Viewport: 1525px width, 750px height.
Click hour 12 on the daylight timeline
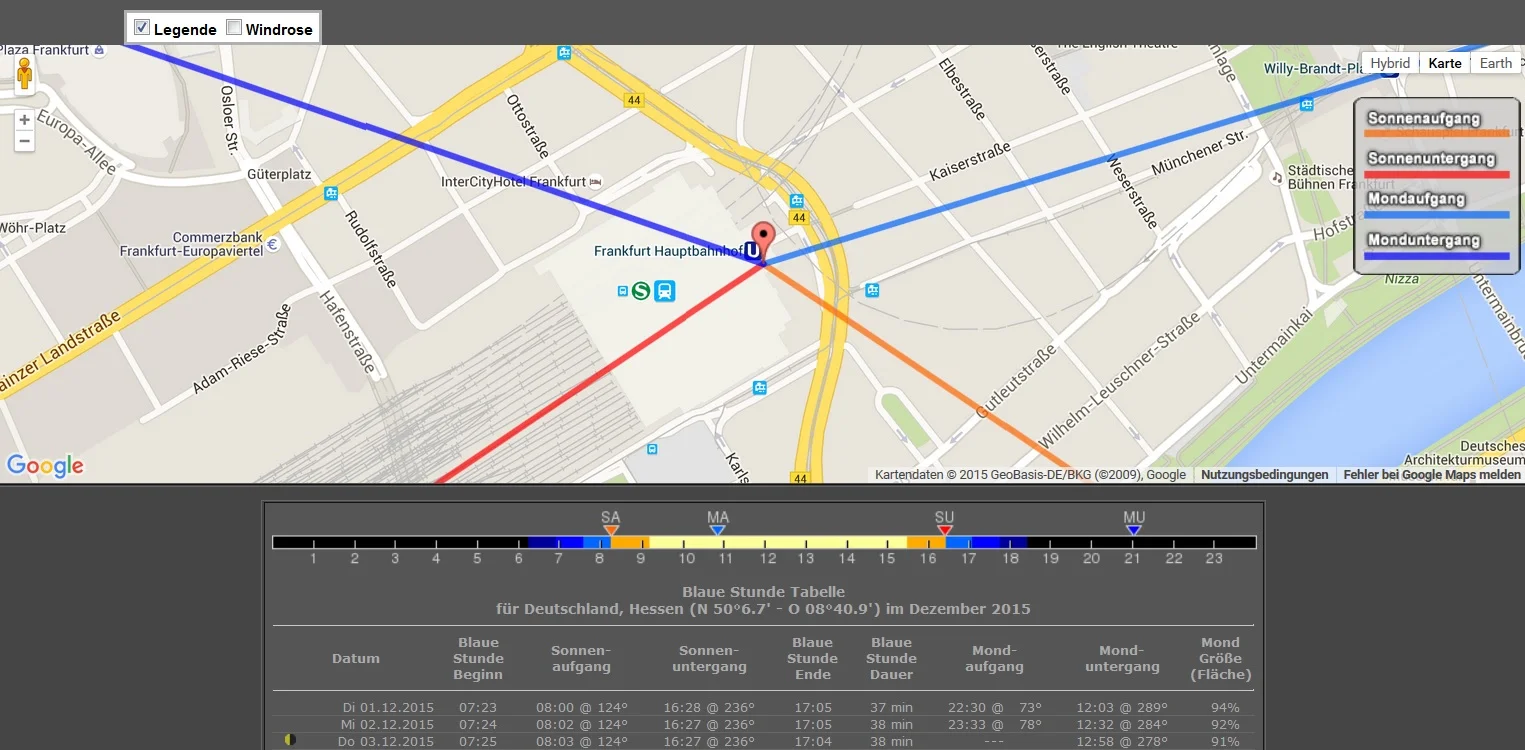(x=767, y=558)
